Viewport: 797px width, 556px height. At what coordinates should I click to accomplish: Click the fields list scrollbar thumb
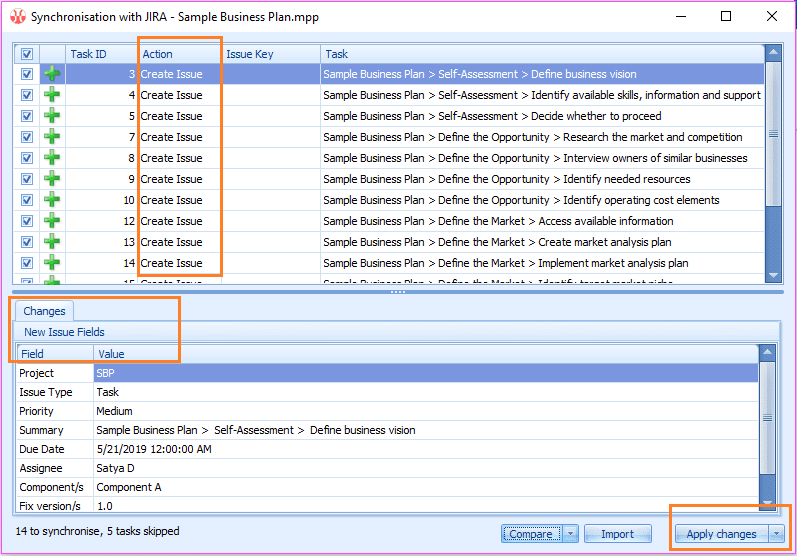[767, 418]
